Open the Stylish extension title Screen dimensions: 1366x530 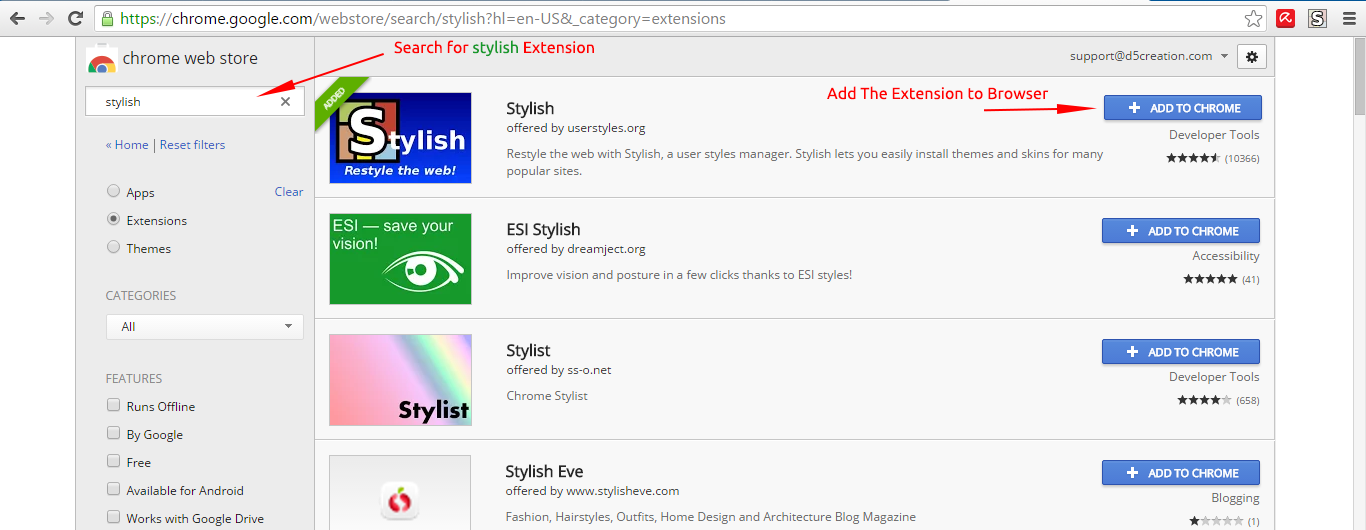pyautogui.click(x=530, y=108)
